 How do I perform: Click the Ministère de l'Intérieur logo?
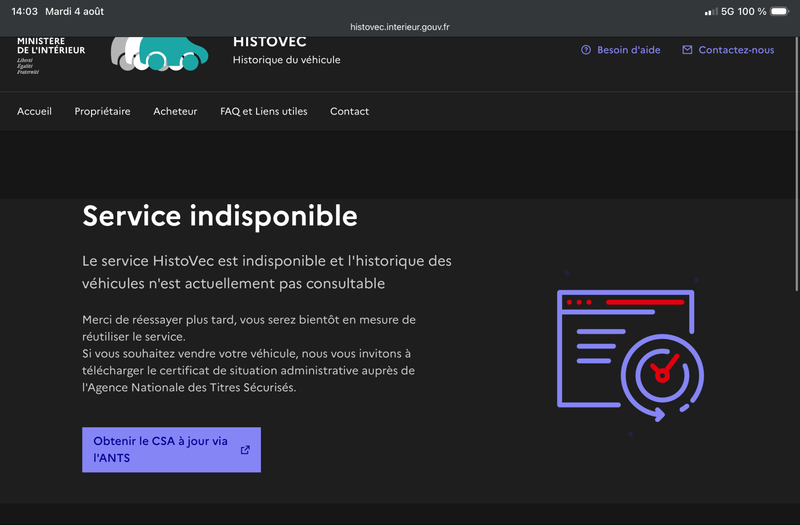coord(51,56)
